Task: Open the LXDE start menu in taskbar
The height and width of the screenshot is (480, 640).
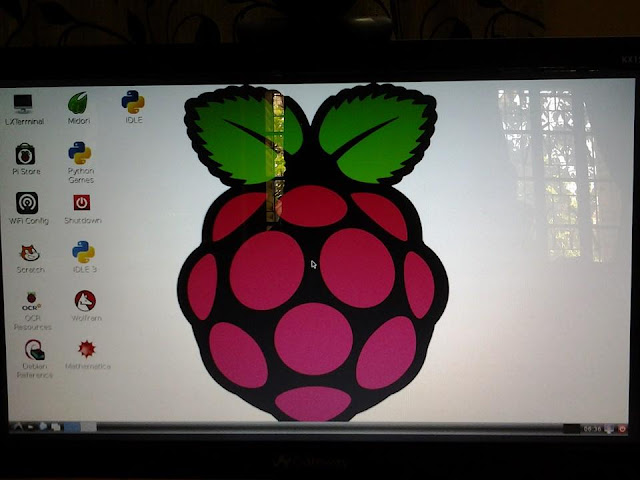Action: 18,427
